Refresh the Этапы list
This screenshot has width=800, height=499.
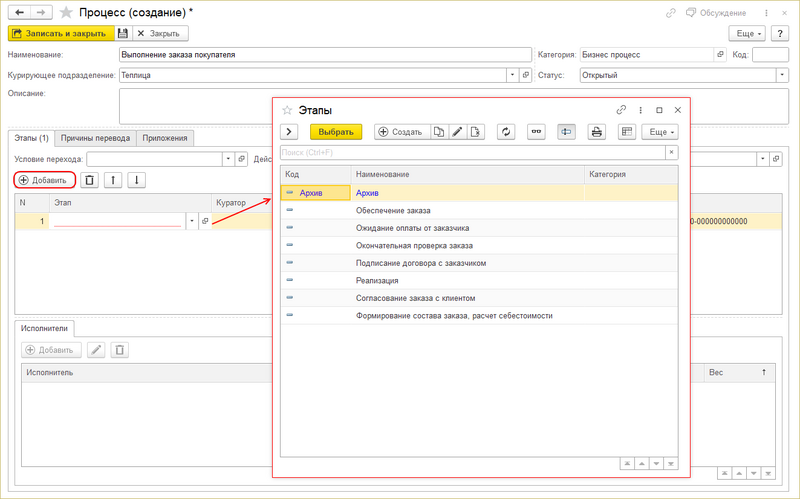pos(506,132)
